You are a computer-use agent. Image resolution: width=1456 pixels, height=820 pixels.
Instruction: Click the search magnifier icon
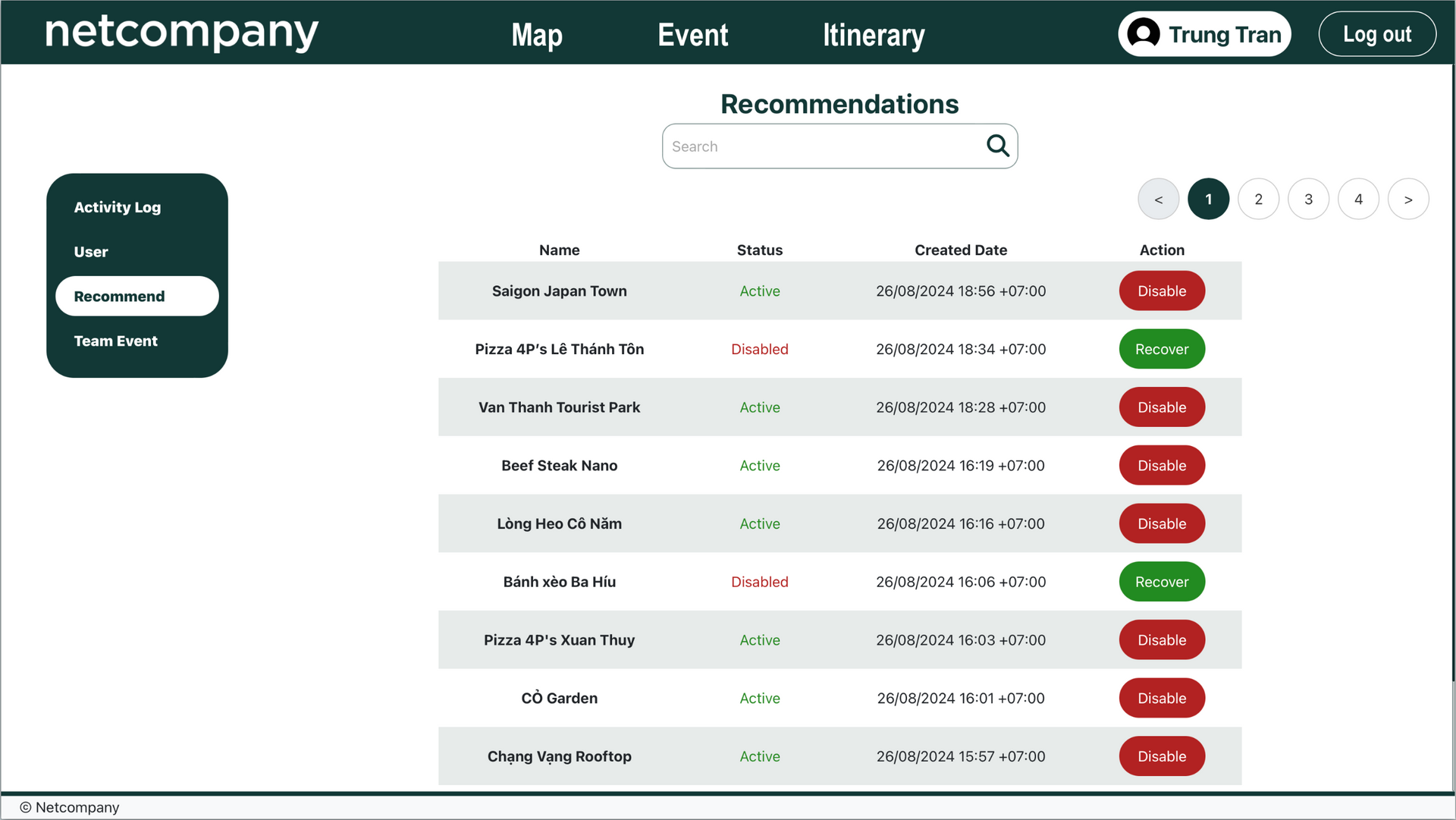[997, 146]
